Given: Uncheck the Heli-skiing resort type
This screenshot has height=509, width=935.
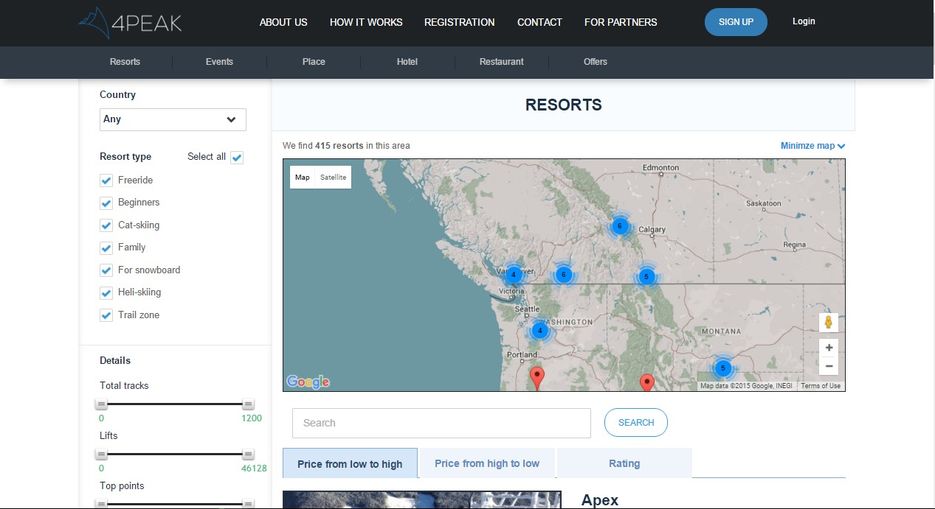Looking at the screenshot, I should [106, 293].
